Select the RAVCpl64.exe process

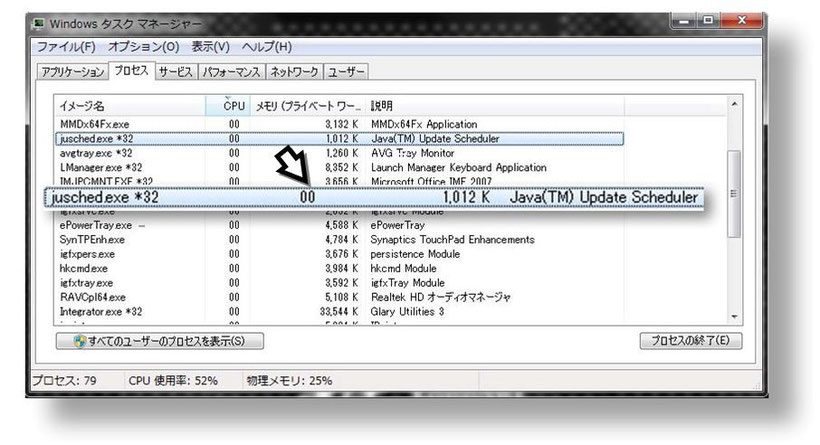pos(339,297)
